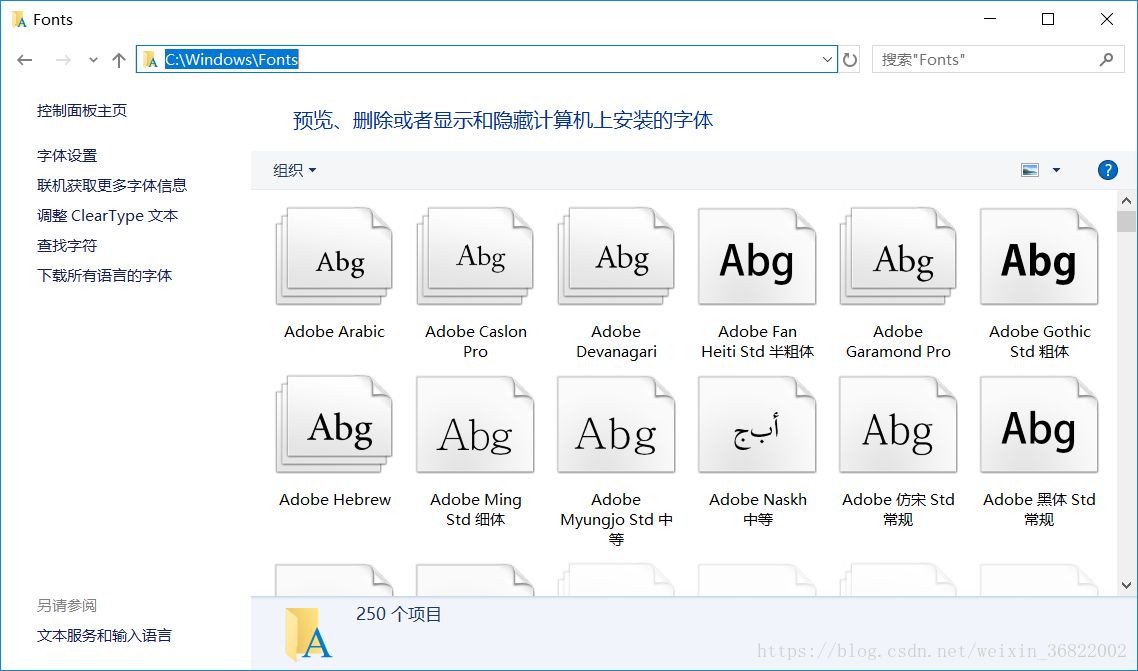The width and height of the screenshot is (1138, 671).
Task: Click the vertical scrollbar thumb
Action: click(x=1126, y=221)
